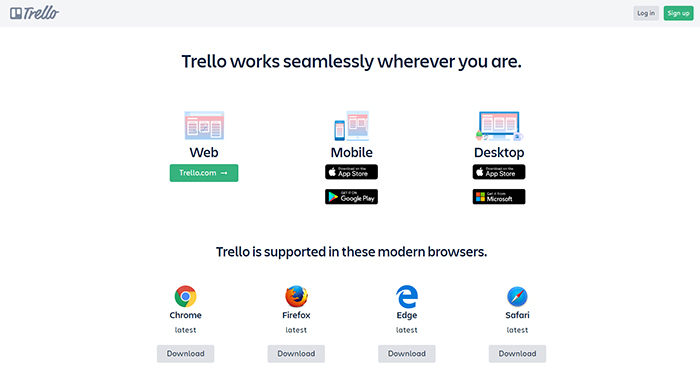
Task: Open the App Store badge under Desktop
Action: click(x=499, y=172)
